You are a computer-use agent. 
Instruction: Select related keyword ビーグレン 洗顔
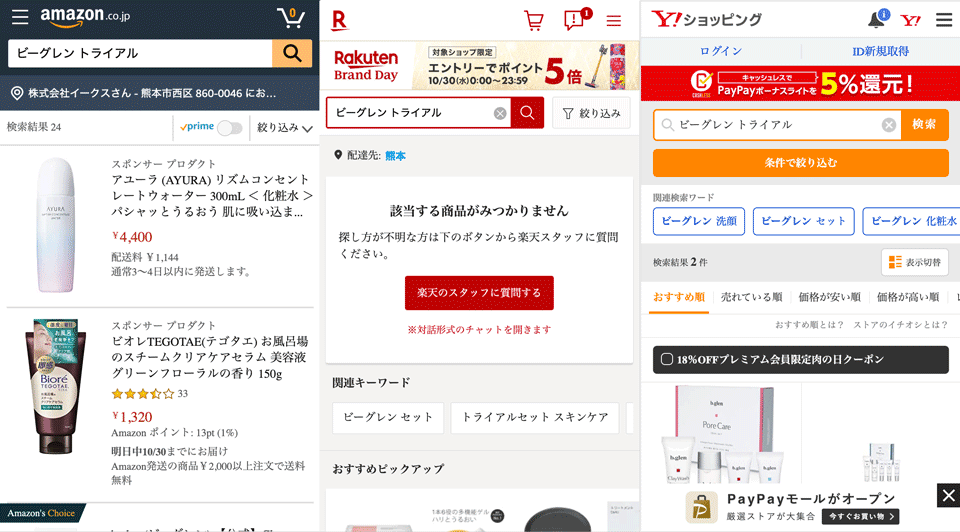click(699, 221)
